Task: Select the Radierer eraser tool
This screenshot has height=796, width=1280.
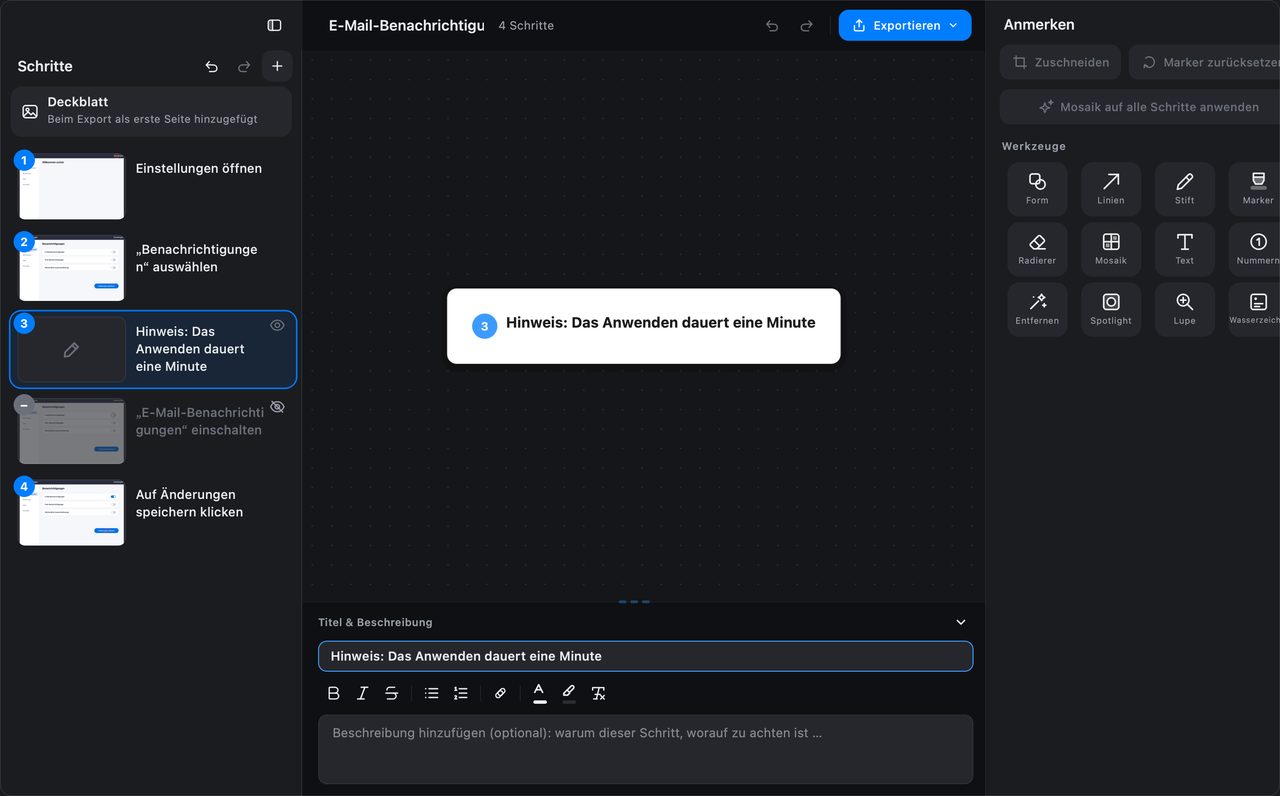Action: click(1037, 249)
